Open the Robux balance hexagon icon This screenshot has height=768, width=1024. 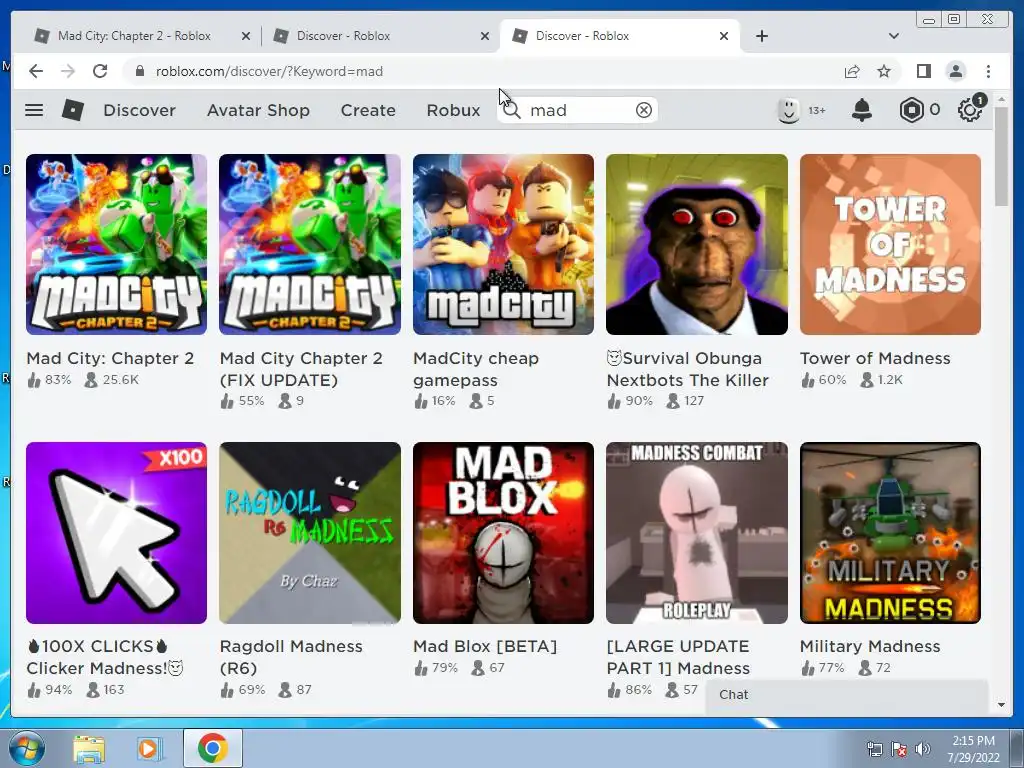(911, 110)
